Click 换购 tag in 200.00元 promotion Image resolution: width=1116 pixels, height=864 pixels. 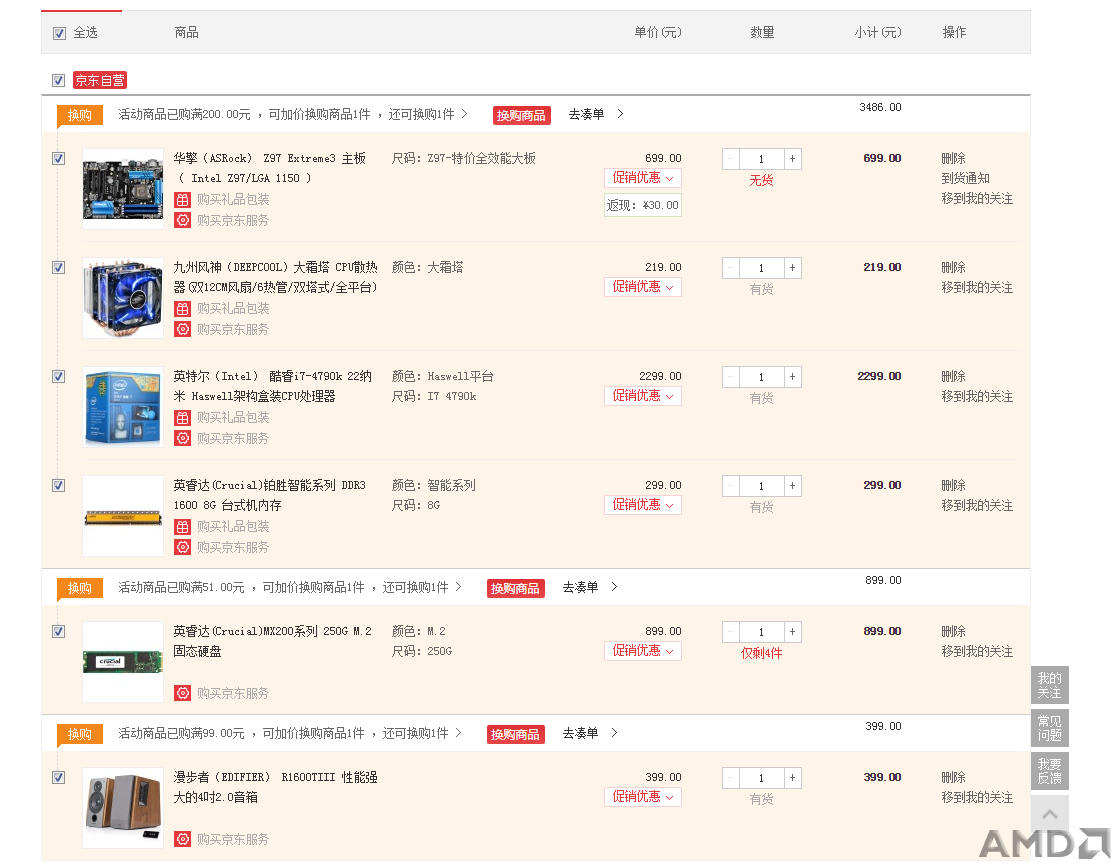pos(80,115)
